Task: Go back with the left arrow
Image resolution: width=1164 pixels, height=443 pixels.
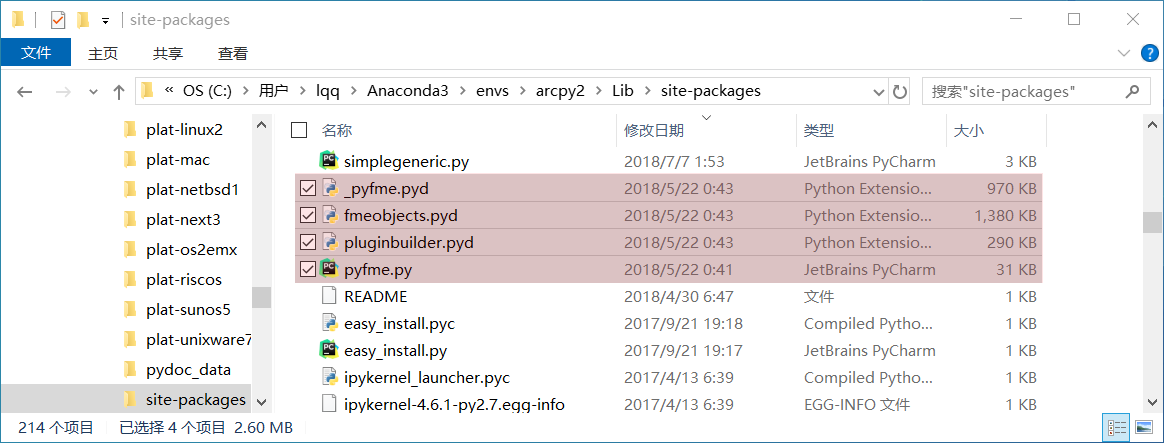Action: 24,92
